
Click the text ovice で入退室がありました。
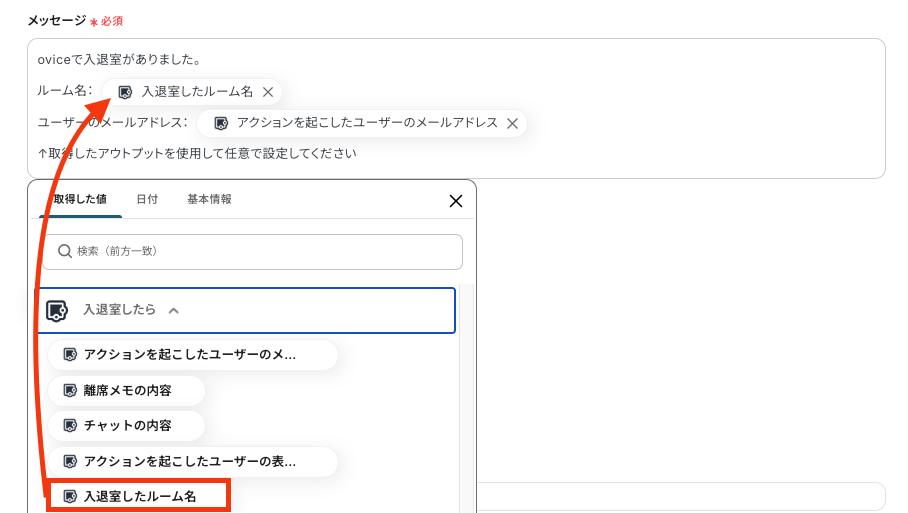point(119,59)
